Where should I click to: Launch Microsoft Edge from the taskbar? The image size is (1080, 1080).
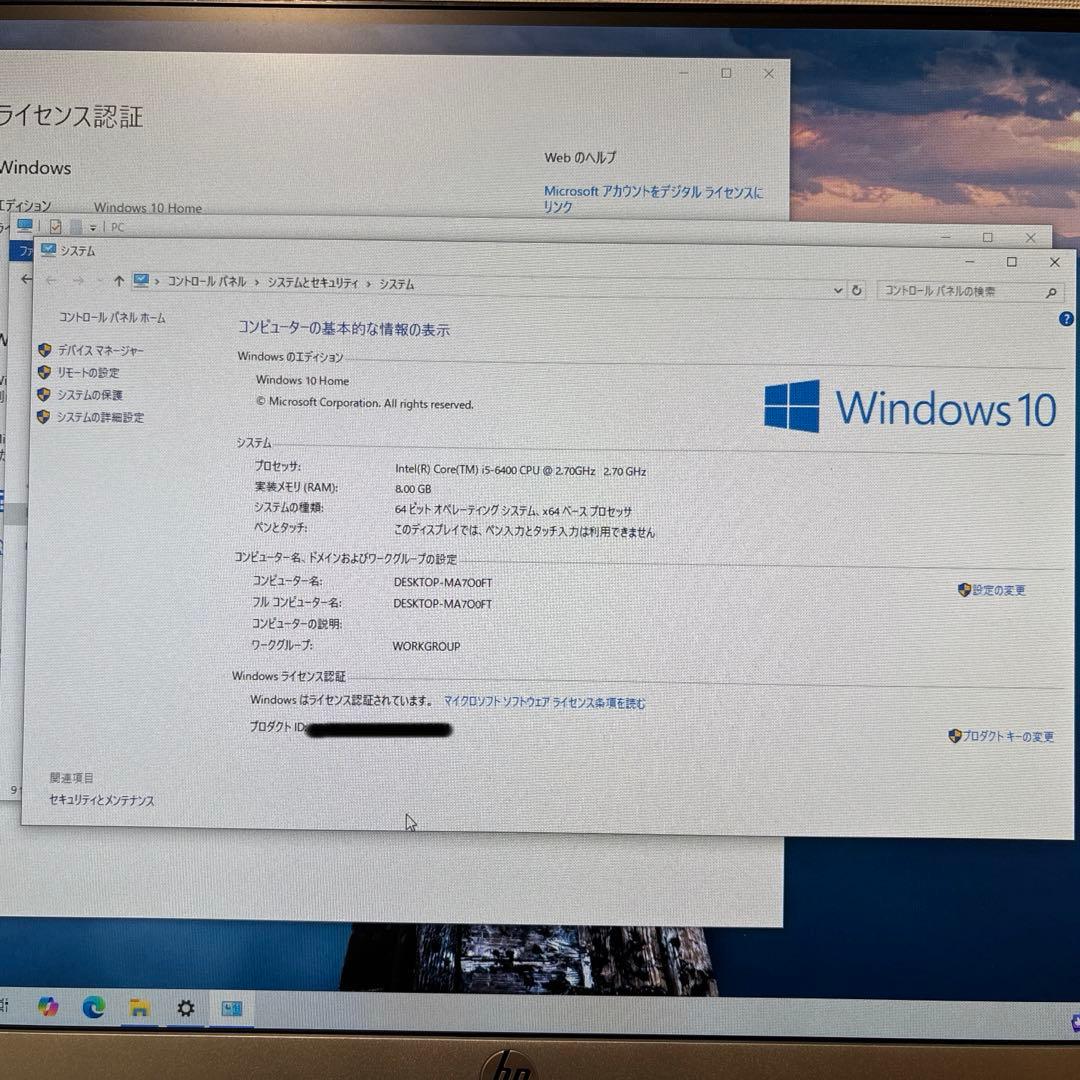coord(95,1008)
